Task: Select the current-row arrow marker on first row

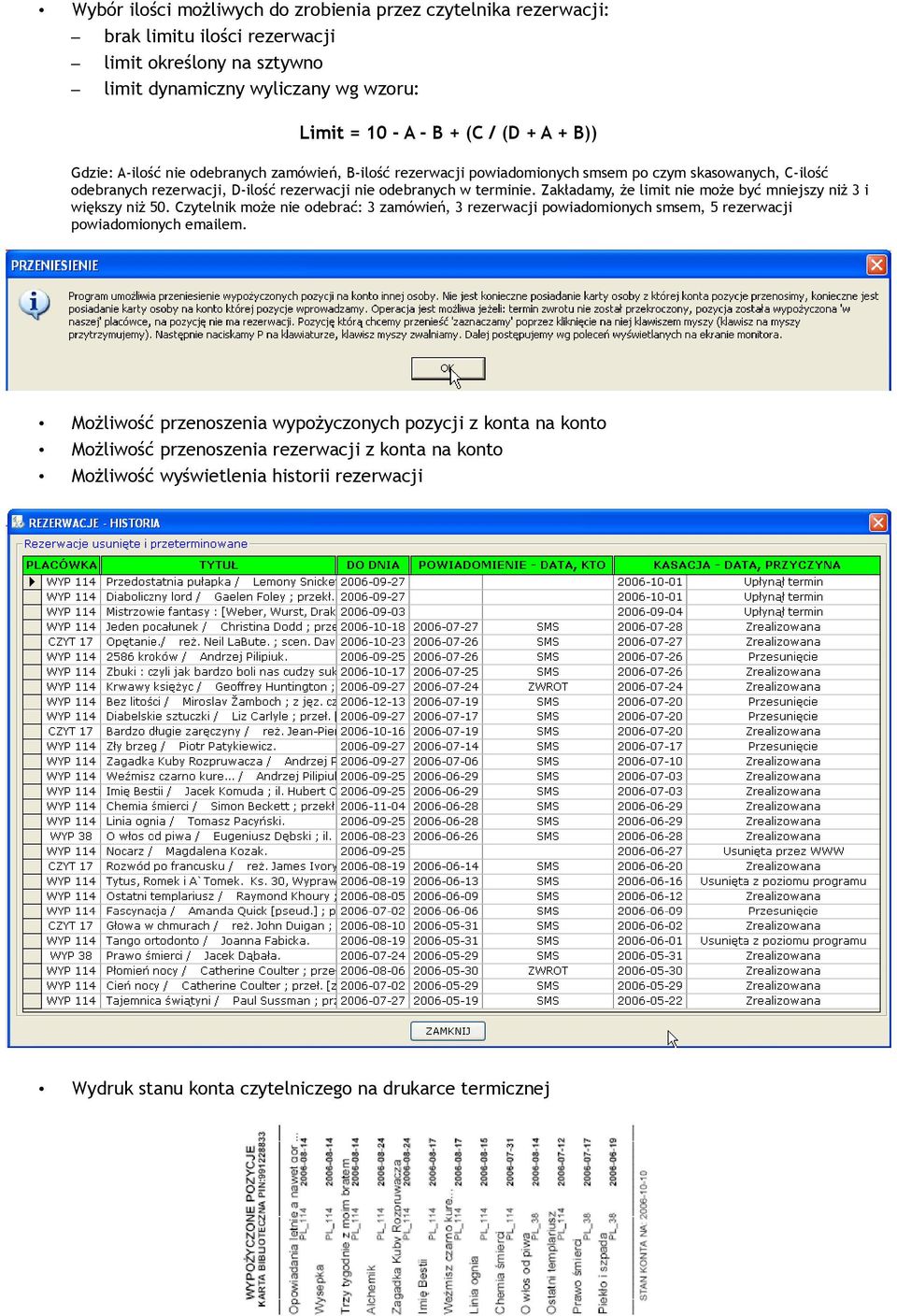Action: coord(33,581)
